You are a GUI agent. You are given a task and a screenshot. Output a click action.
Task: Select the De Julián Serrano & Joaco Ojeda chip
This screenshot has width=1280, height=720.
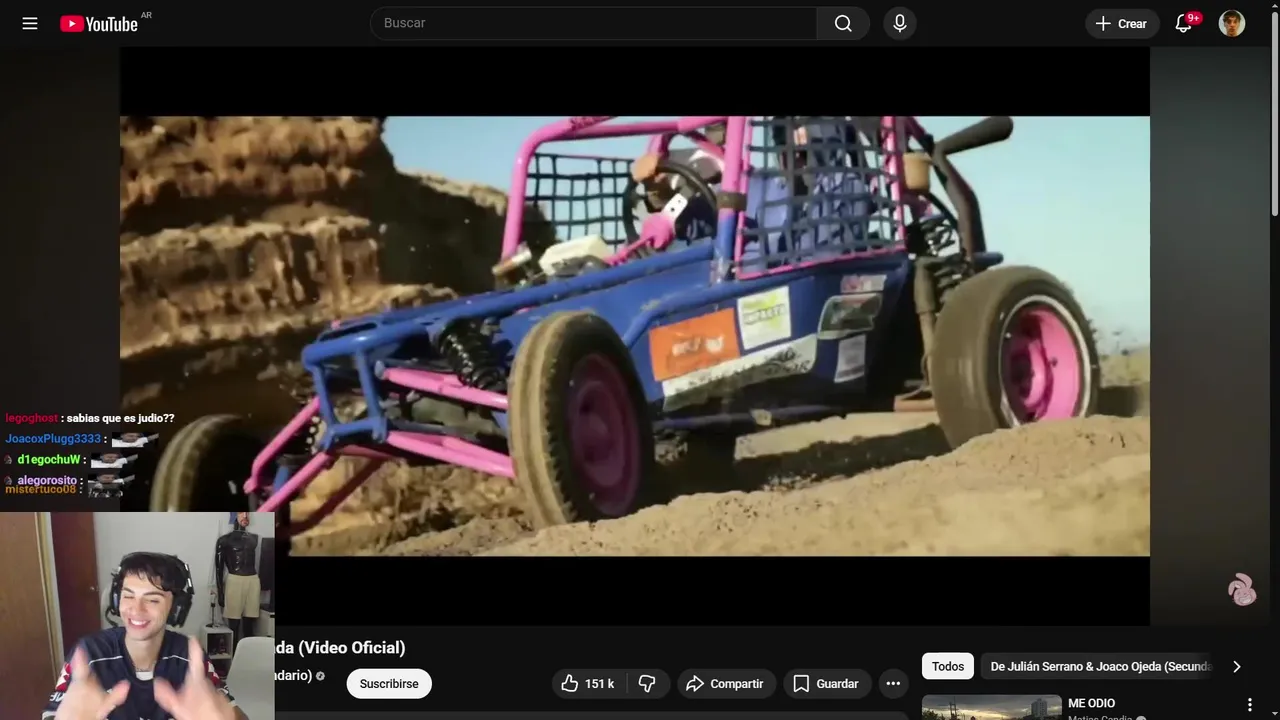point(1100,666)
